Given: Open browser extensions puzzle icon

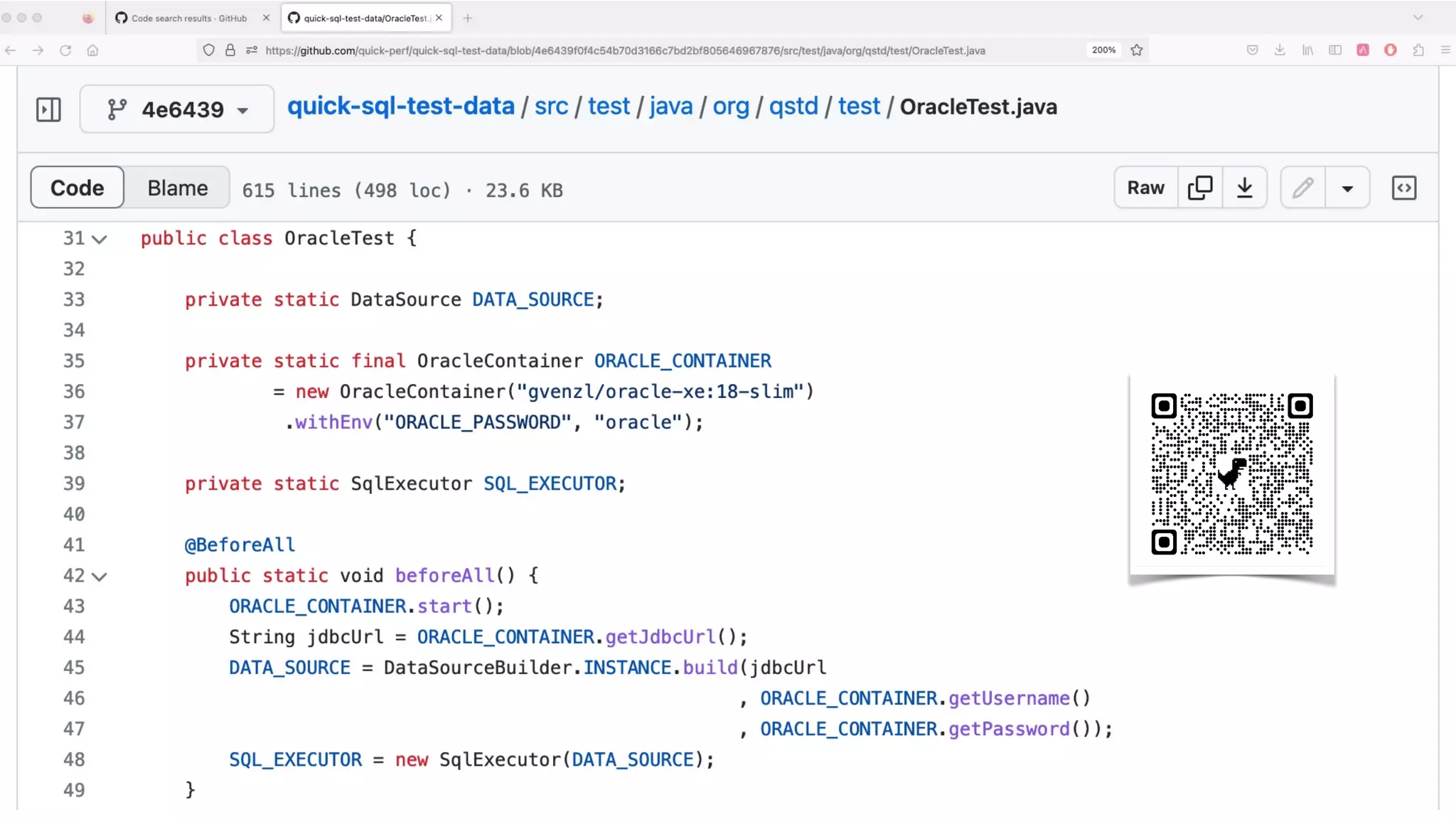Looking at the screenshot, I should [x=1418, y=50].
